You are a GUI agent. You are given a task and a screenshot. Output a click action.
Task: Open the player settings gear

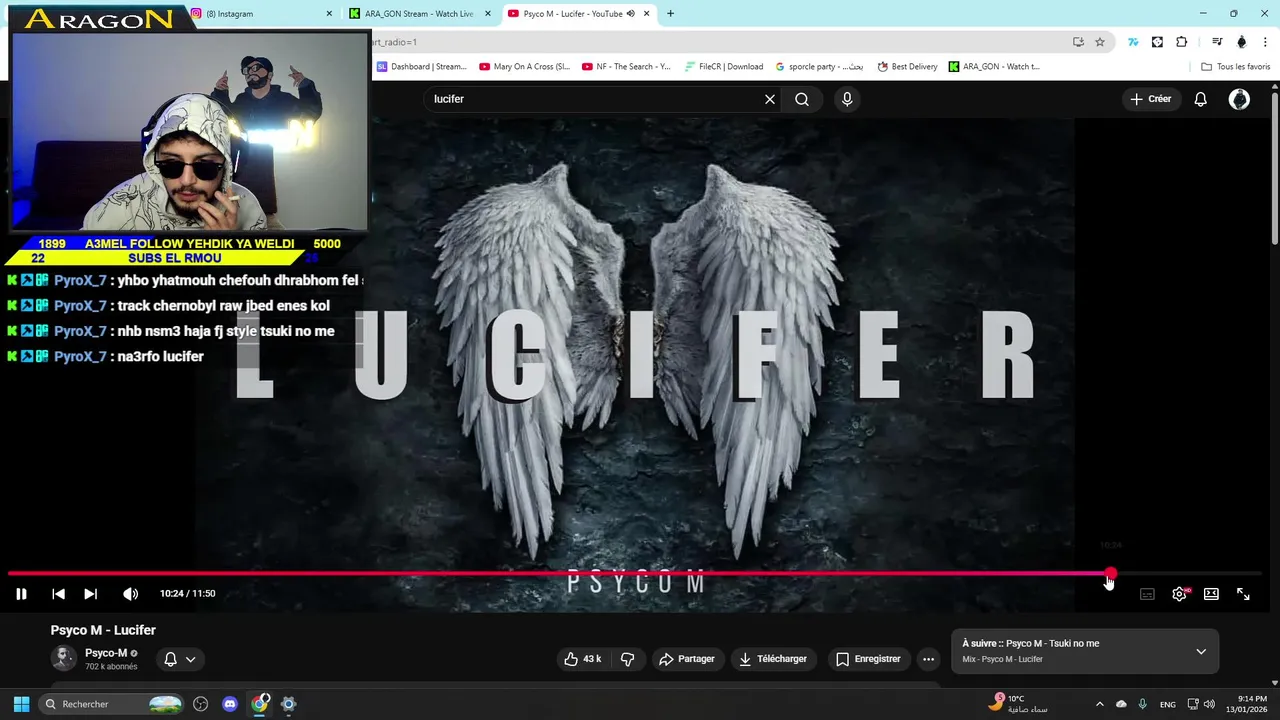[1179, 594]
